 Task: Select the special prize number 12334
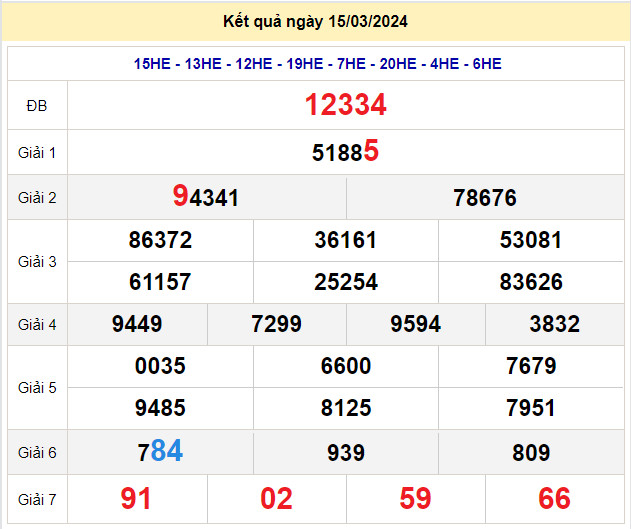tap(346, 105)
